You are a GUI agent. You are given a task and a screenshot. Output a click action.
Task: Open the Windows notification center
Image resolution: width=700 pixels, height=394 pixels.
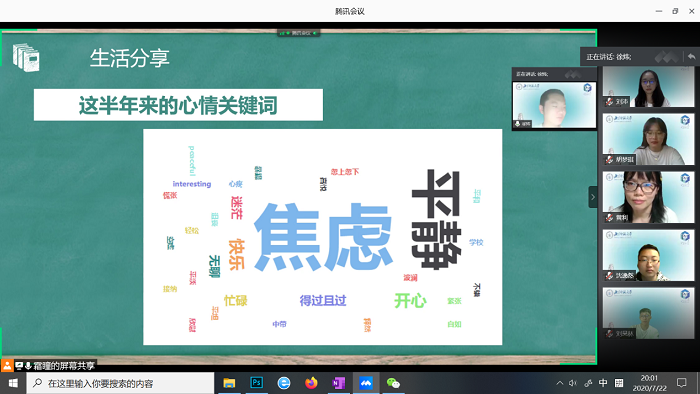pyautogui.click(x=681, y=383)
